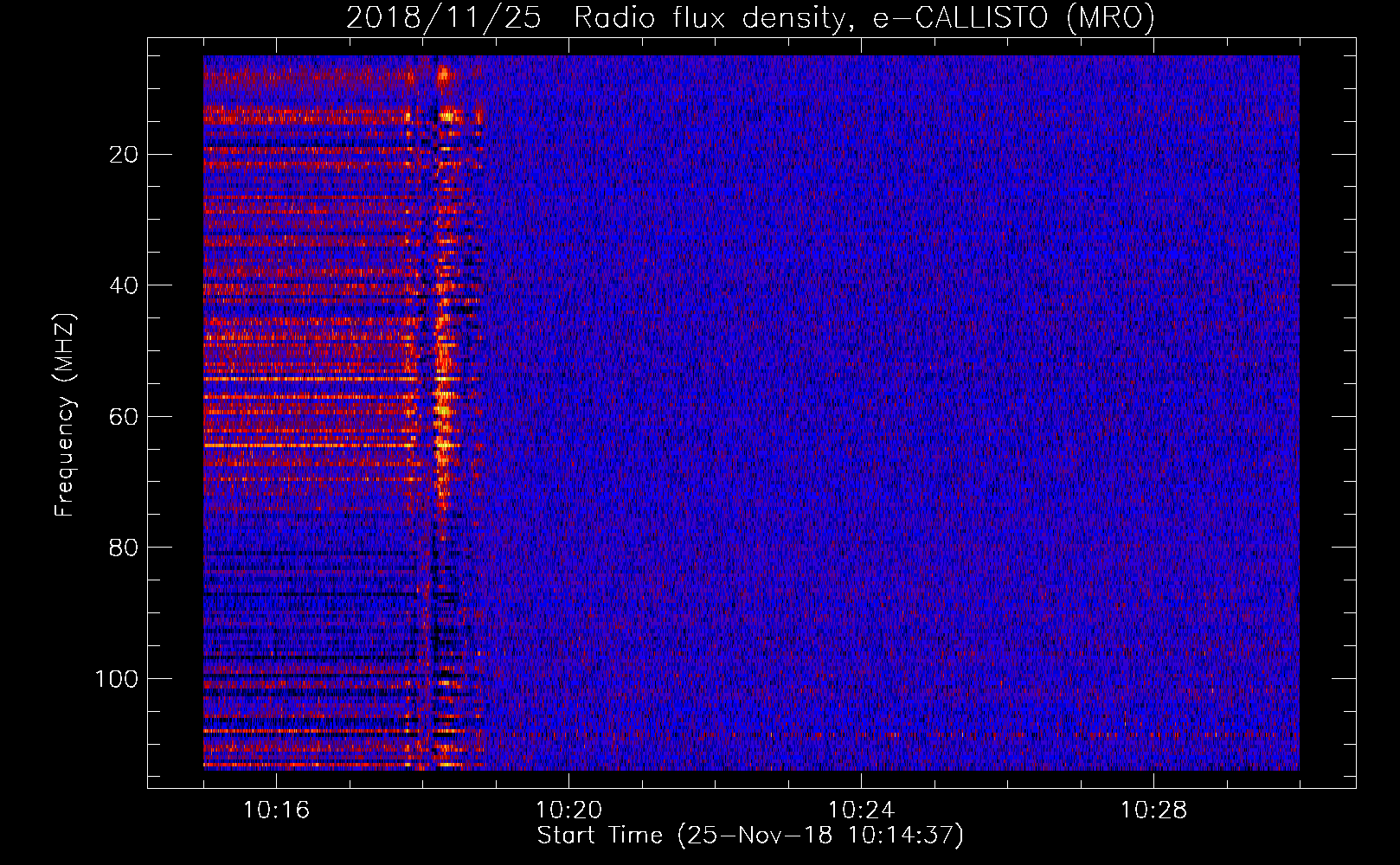Click the 100 MHz frequency tick label
Viewport: 1400px width, 865px height.
[x=117, y=679]
